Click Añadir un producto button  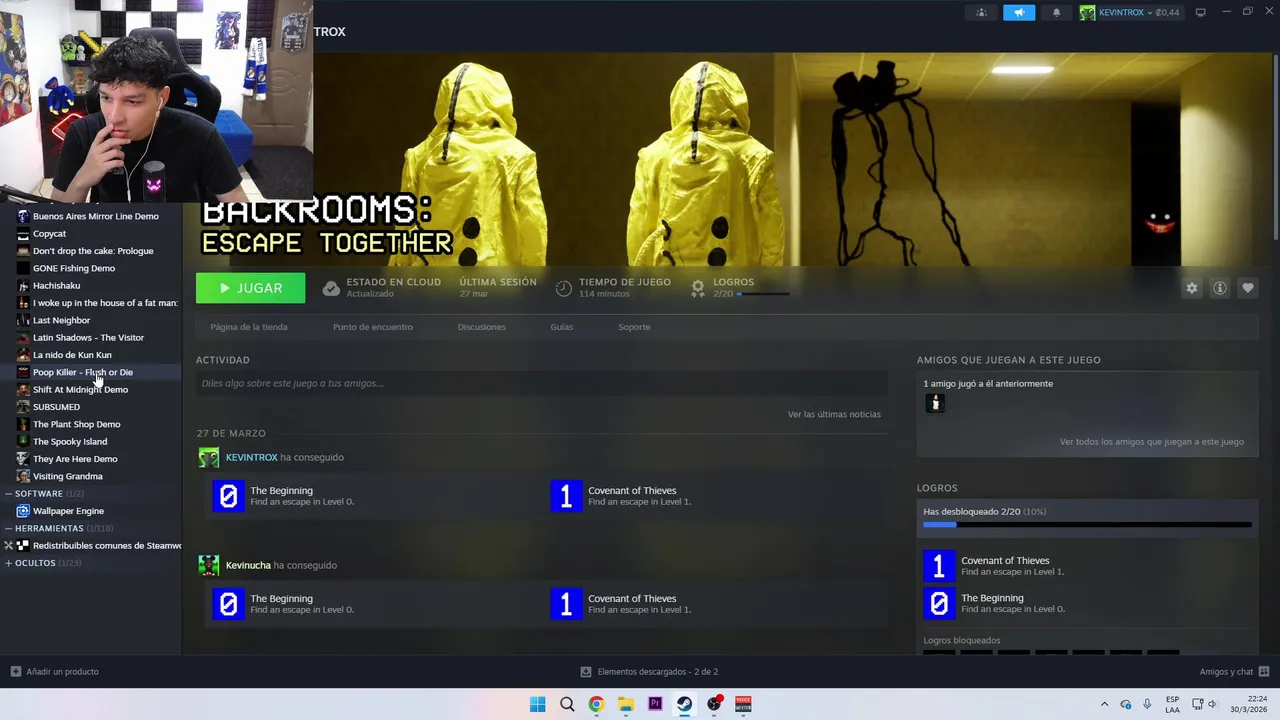pyautogui.click(x=54, y=672)
